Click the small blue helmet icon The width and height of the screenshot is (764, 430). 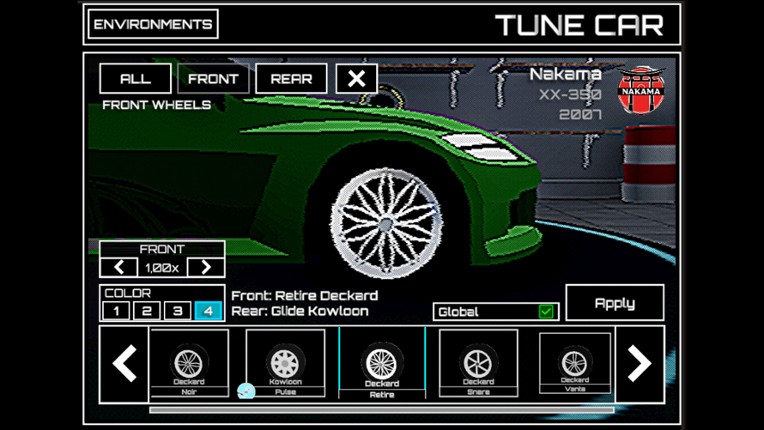tap(246, 391)
